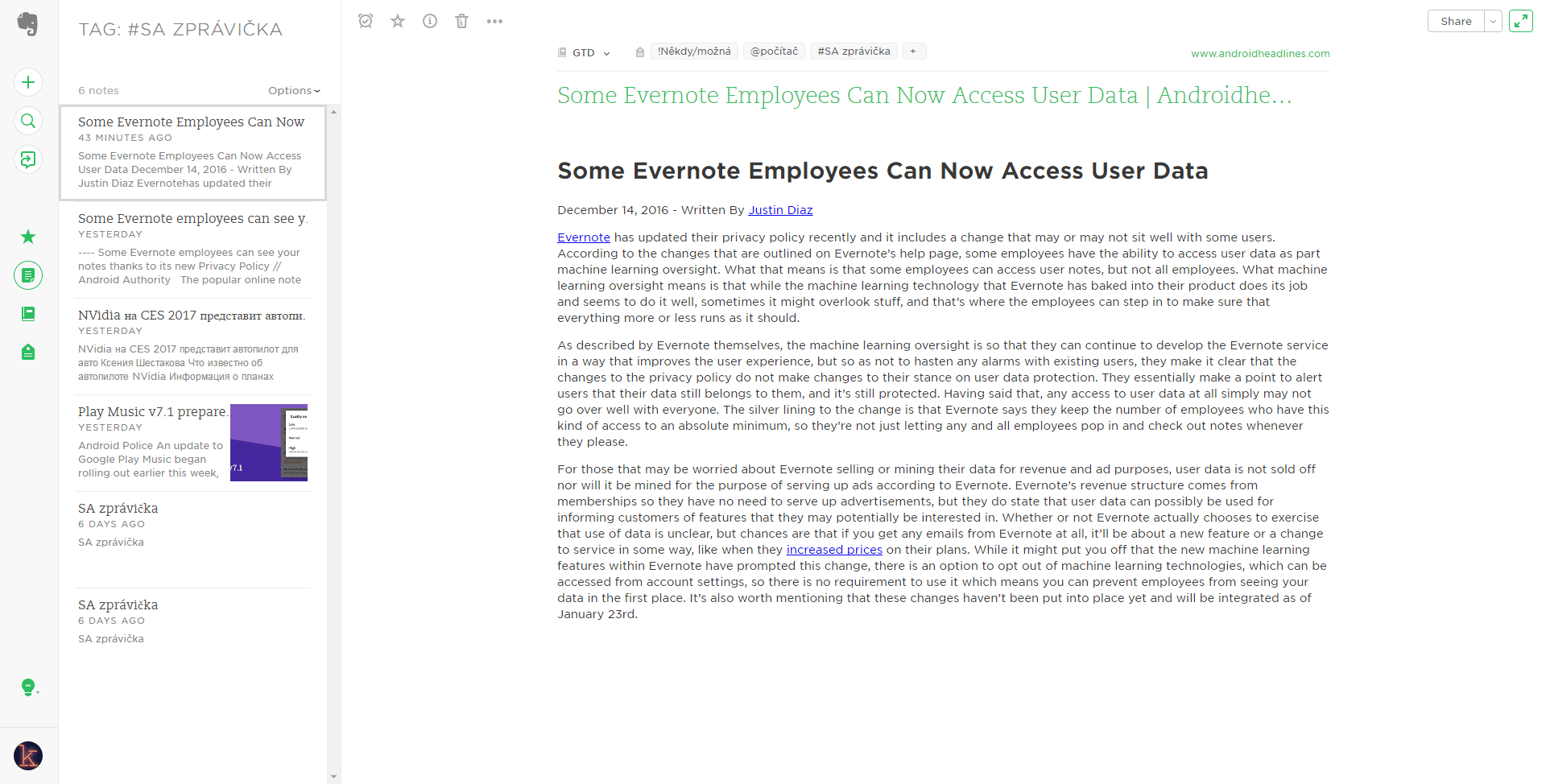Select the last SA zprávička note
1546x784 pixels.
[x=193, y=636]
